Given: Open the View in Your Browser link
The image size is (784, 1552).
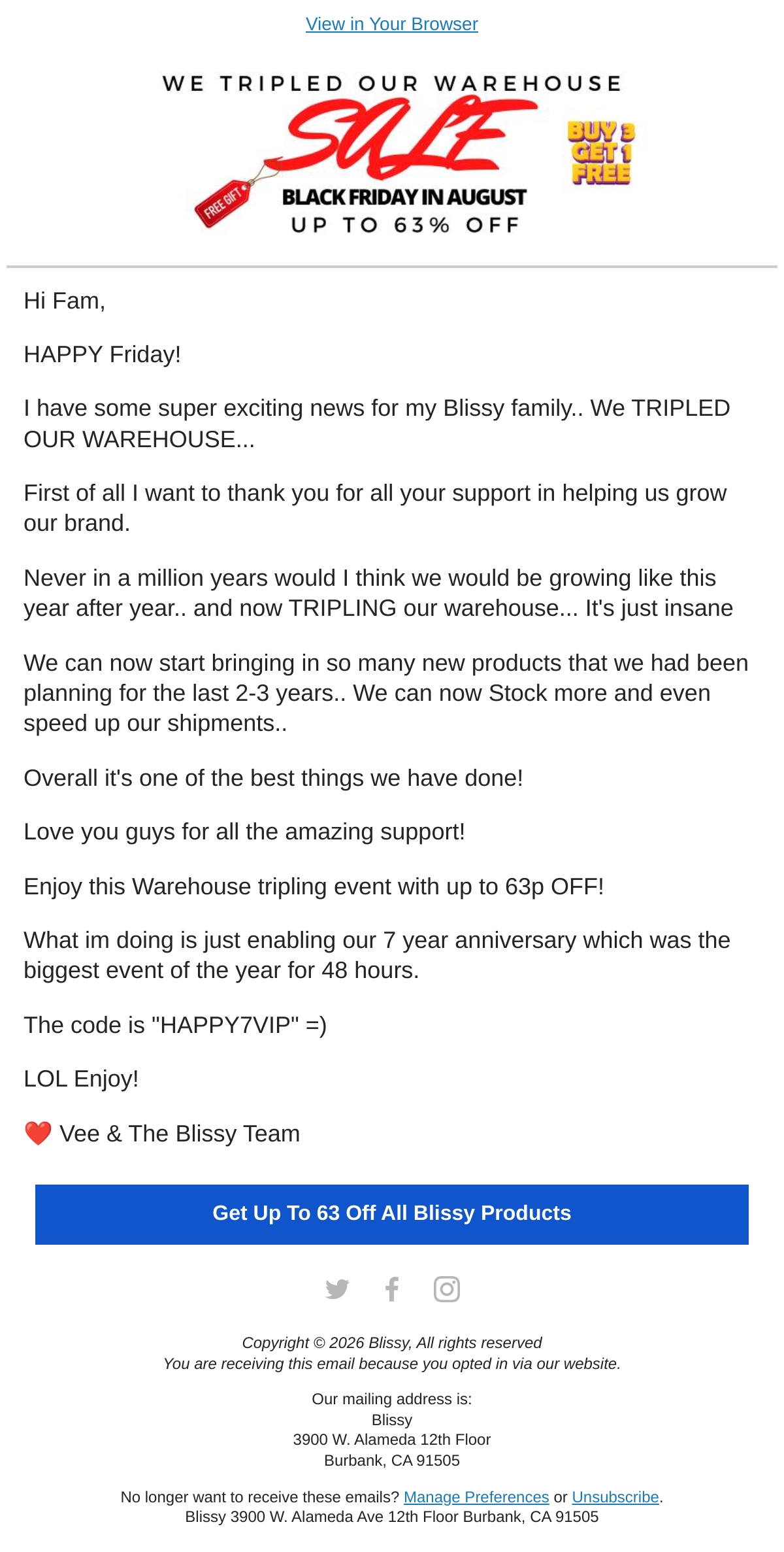Looking at the screenshot, I should [392, 24].
